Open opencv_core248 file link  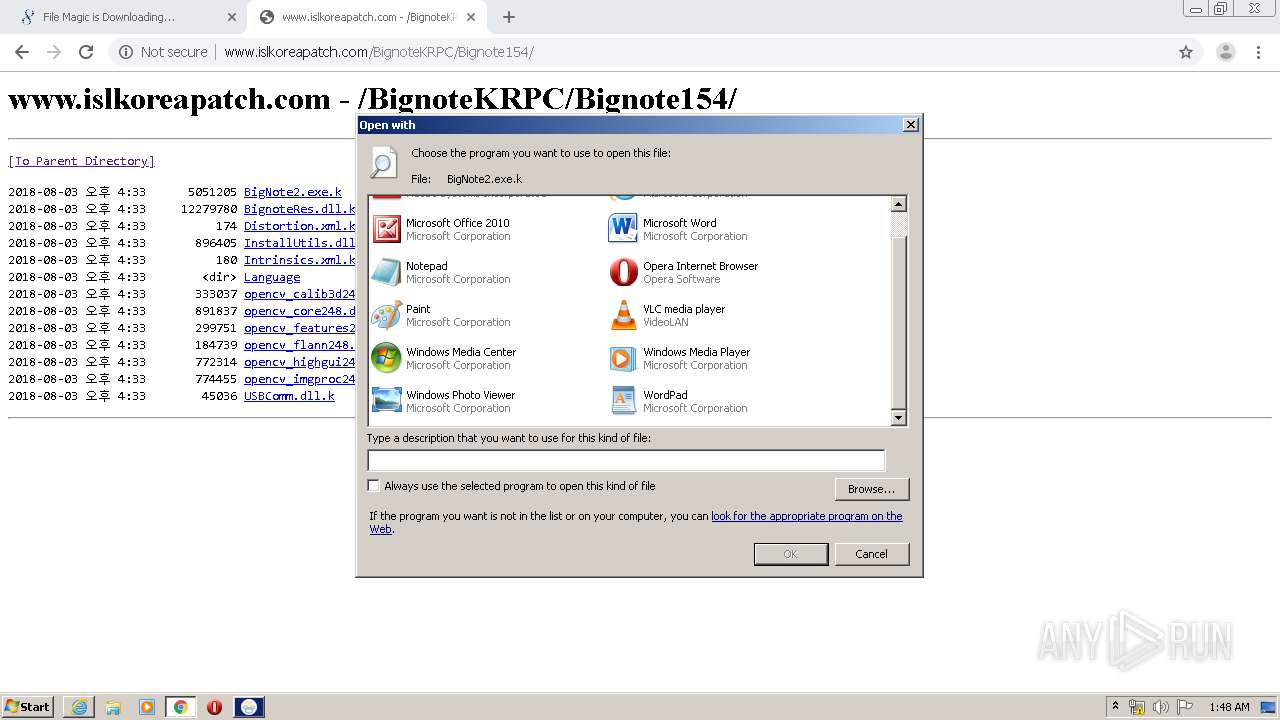299,311
